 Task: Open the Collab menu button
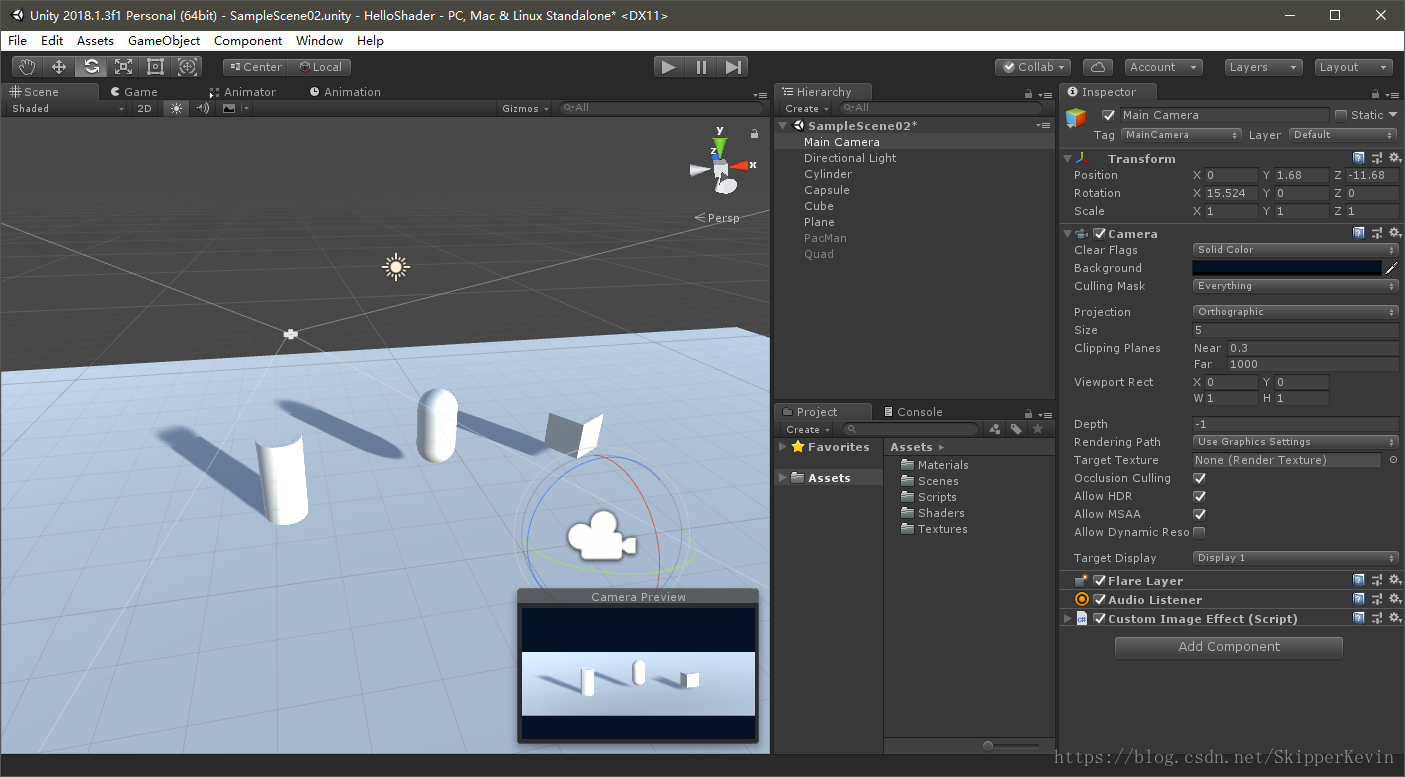(1034, 67)
